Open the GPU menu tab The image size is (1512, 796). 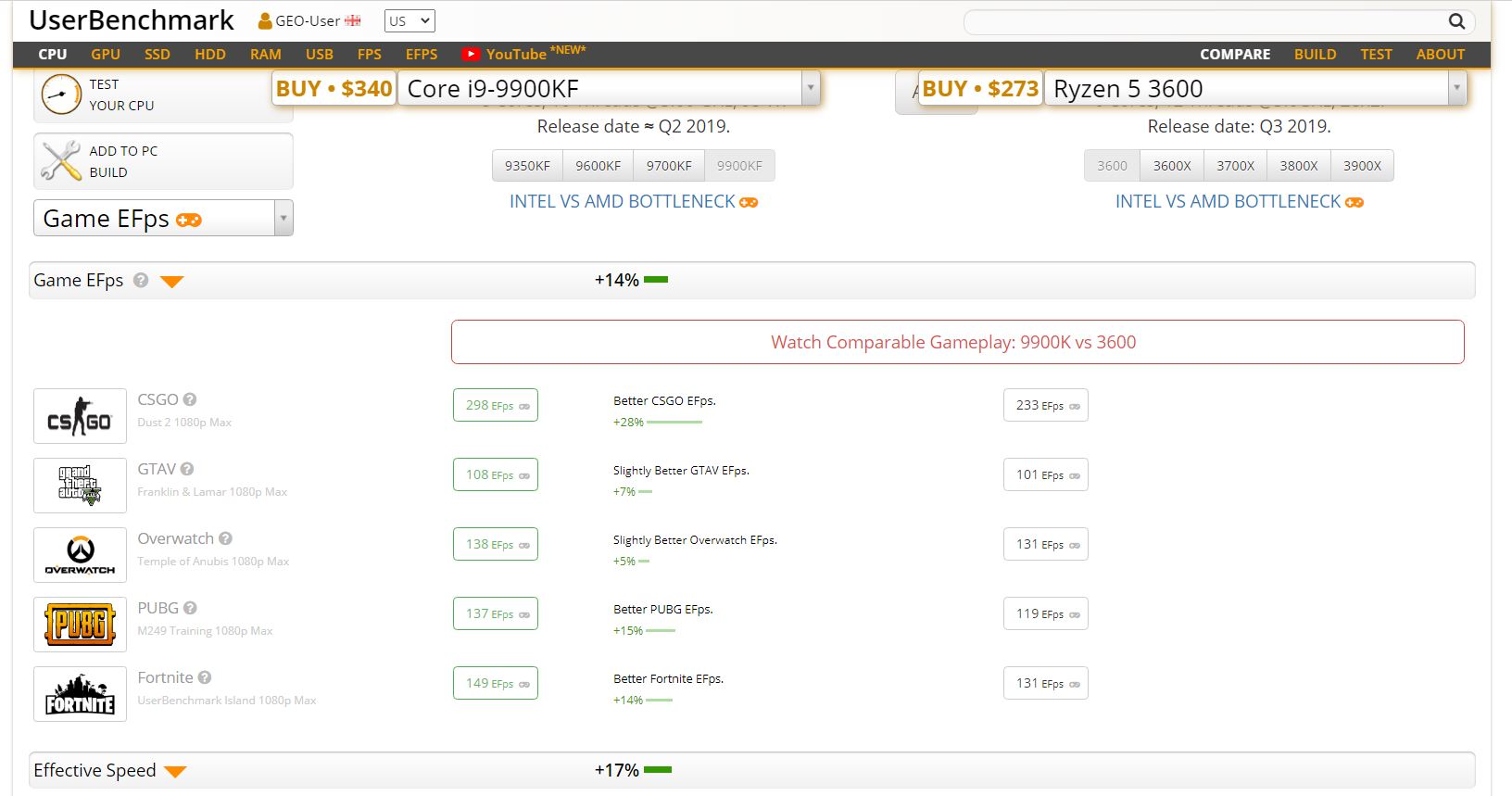click(x=106, y=55)
